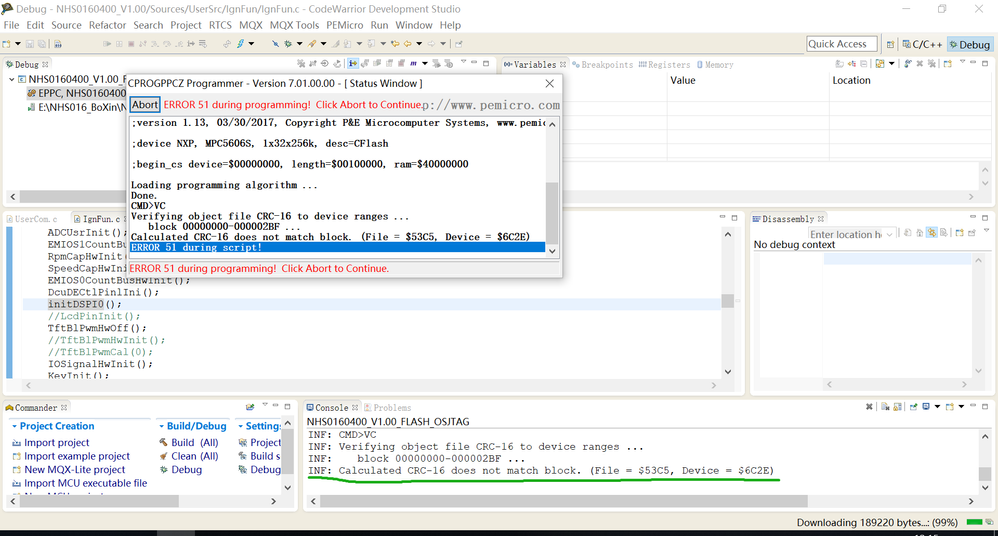The image size is (998, 536).
Task: Collapse the NHS0160400_V1.00 tree node
Action: pyautogui.click(x=11, y=79)
